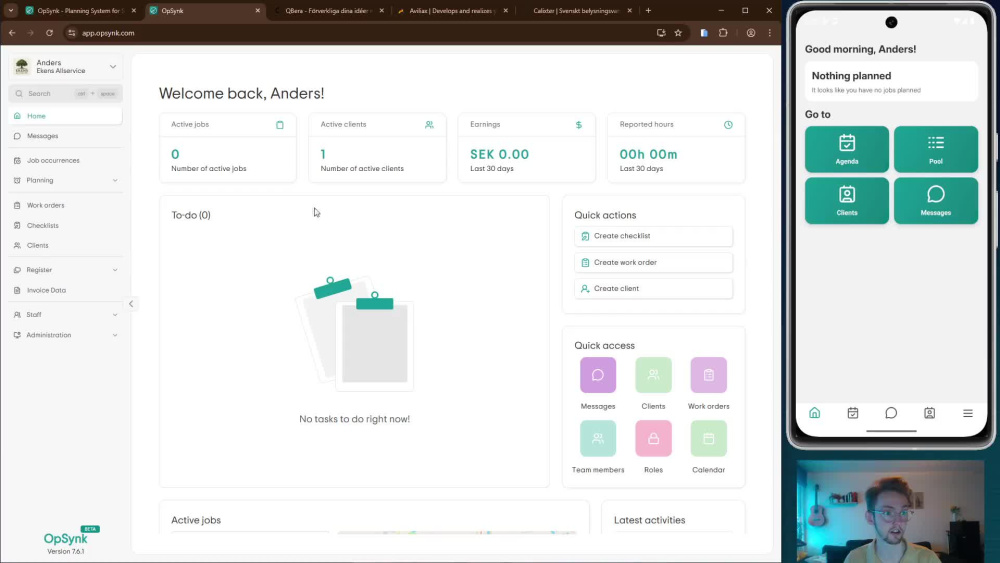Switch to Avilax browser tab

pyautogui.click(x=452, y=11)
